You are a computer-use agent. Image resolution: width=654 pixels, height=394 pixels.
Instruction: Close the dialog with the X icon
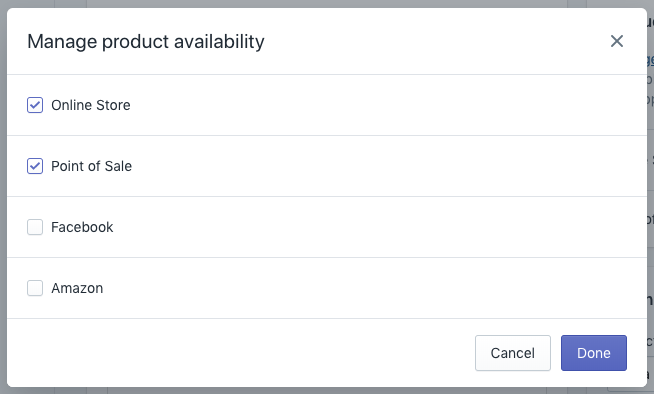coord(616,41)
